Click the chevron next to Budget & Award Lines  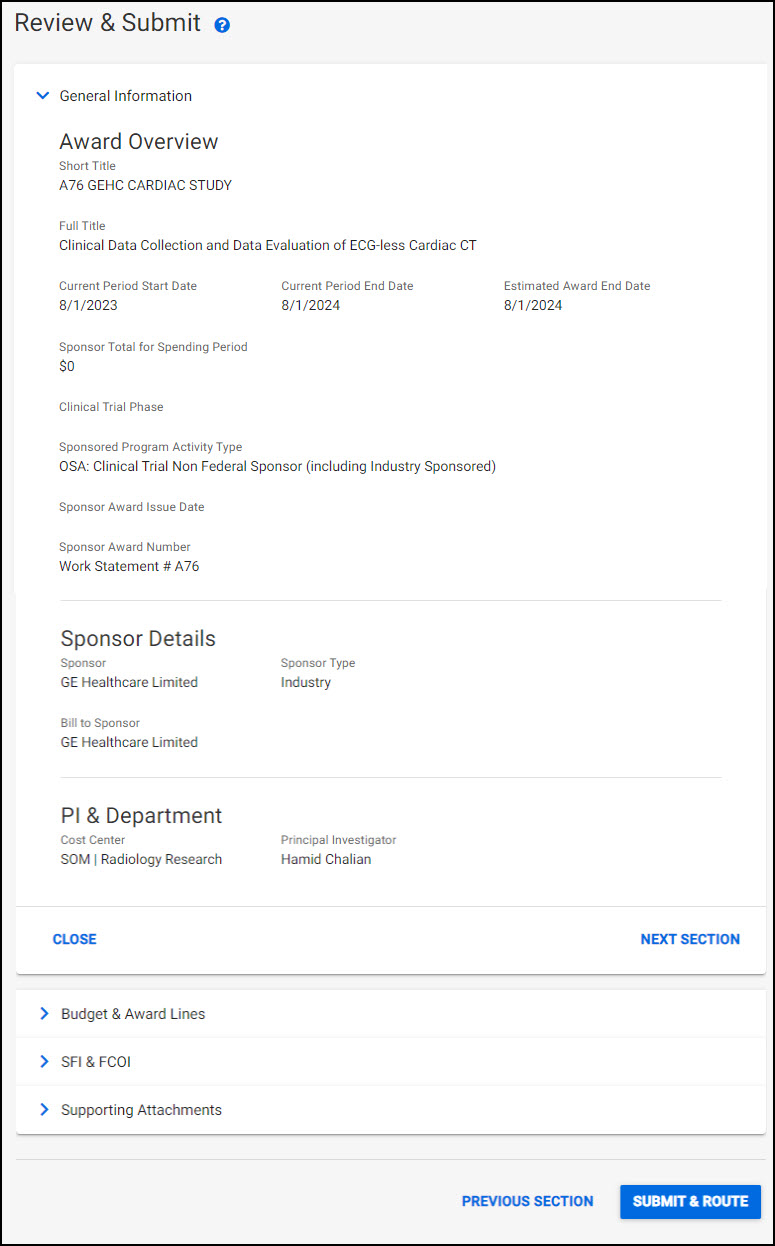pyautogui.click(x=44, y=1013)
